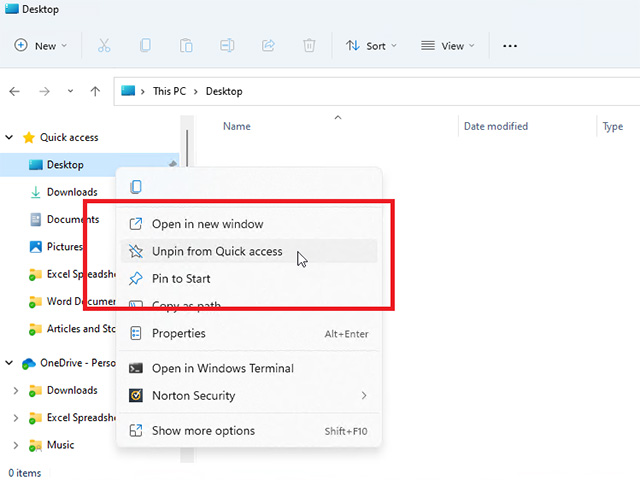The image size is (640, 480).
Task: Open the Norton Security menu entry
Action: pos(249,396)
